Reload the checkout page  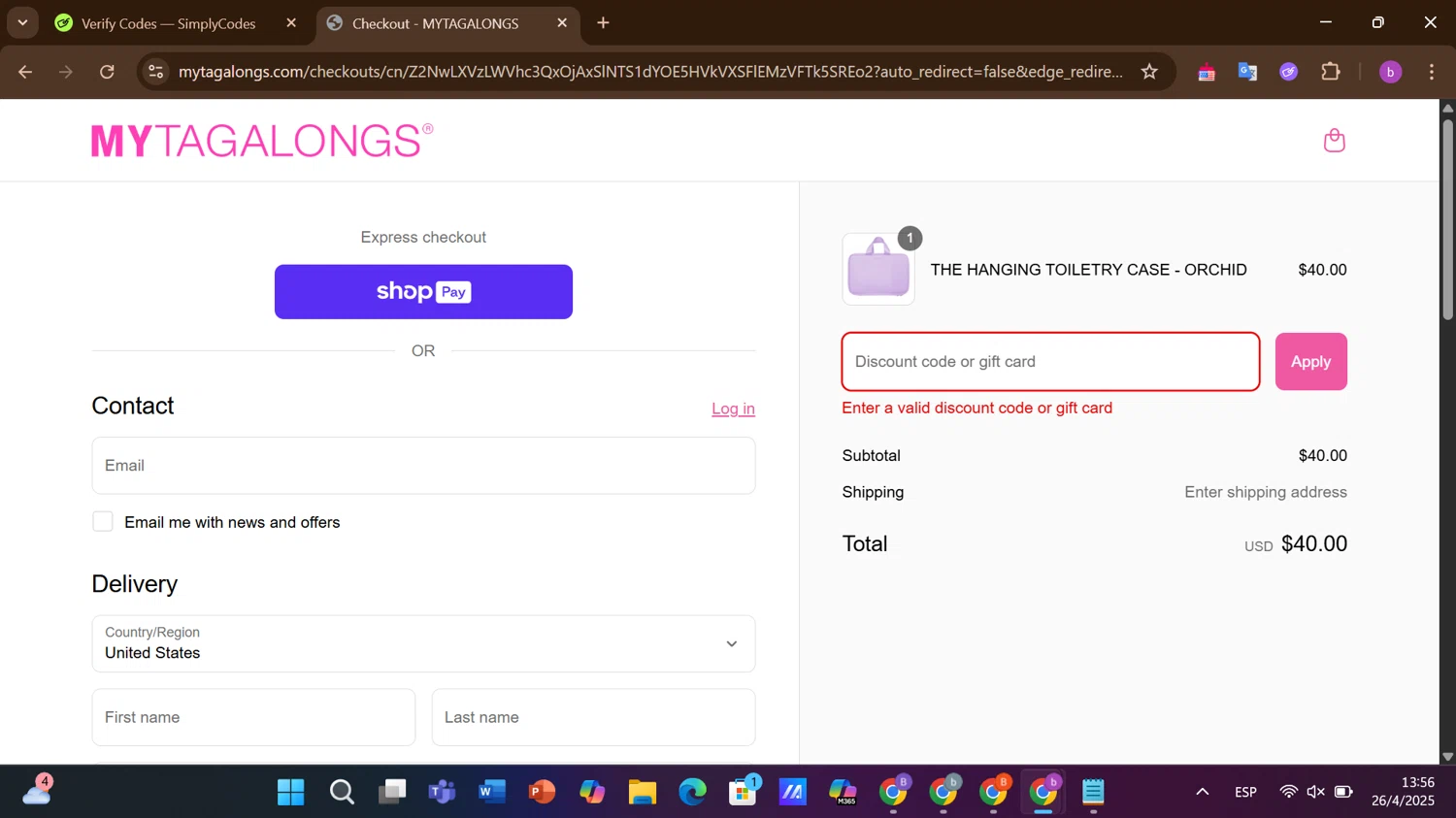tap(107, 72)
